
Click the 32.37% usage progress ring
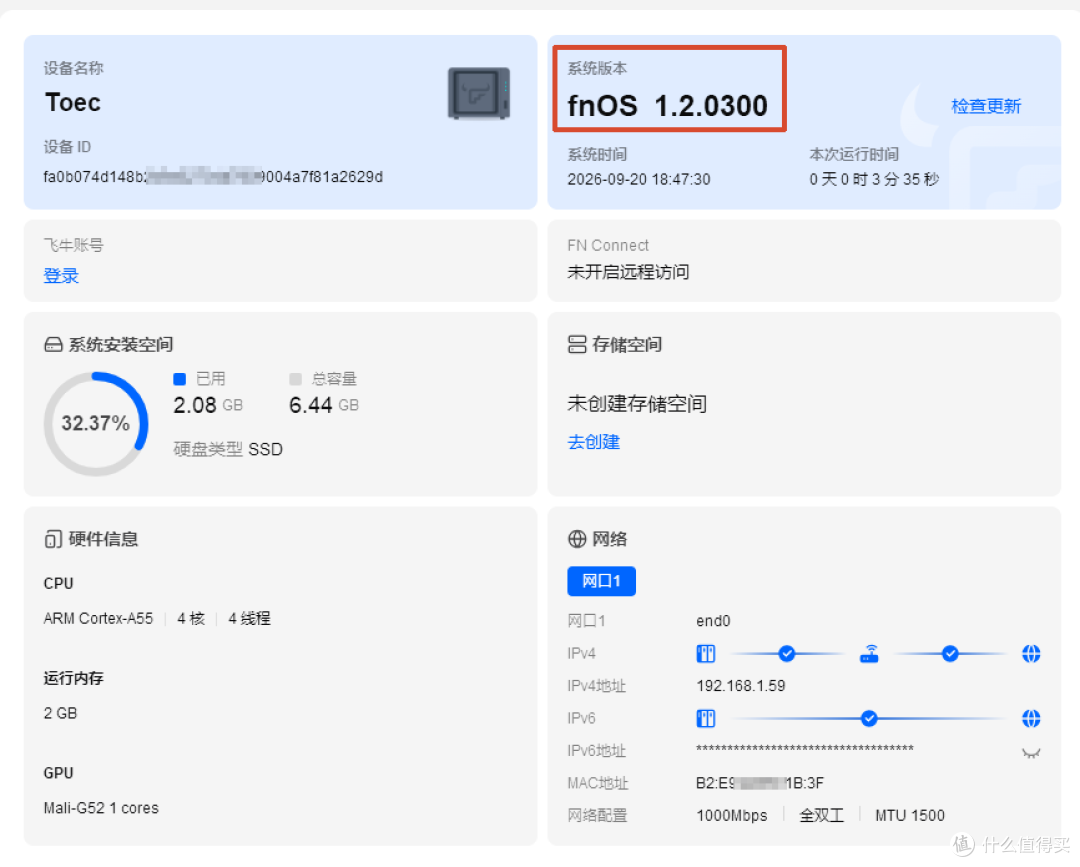click(x=96, y=424)
